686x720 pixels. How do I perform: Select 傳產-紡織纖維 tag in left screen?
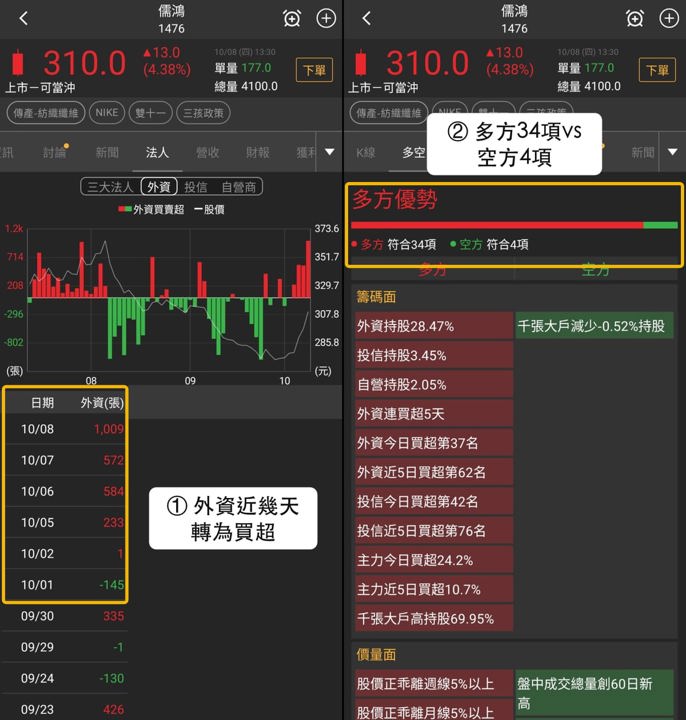click(45, 113)
